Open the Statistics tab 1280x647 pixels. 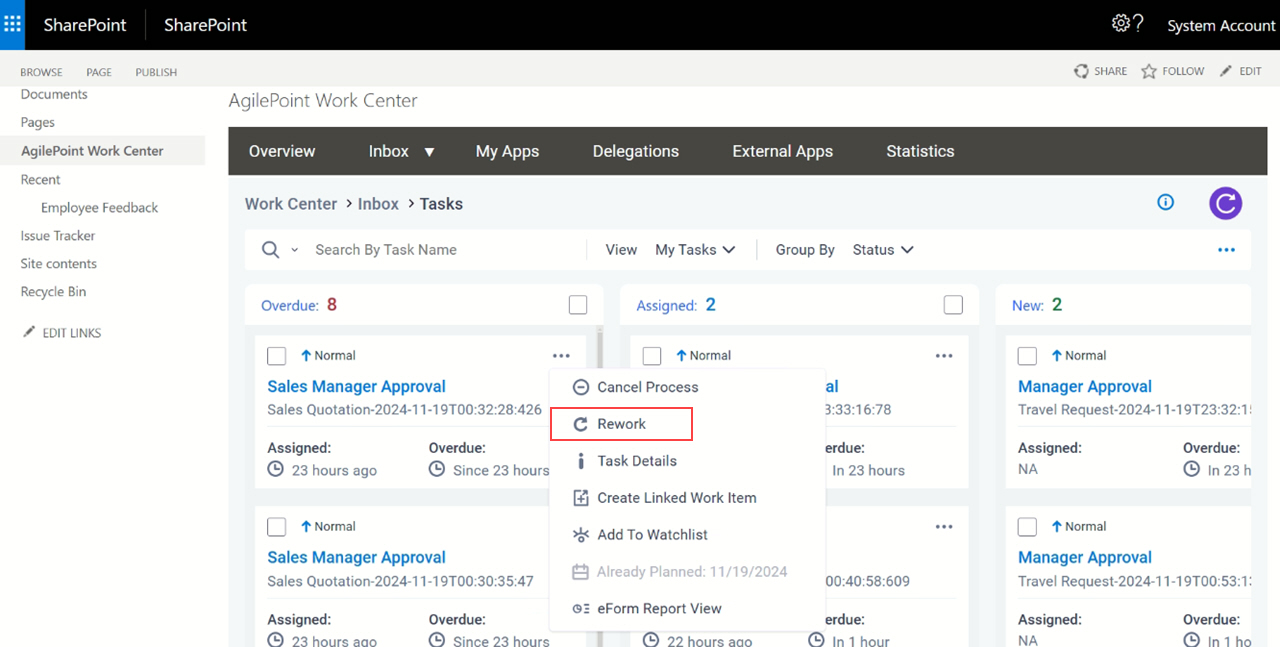point(920,151)
